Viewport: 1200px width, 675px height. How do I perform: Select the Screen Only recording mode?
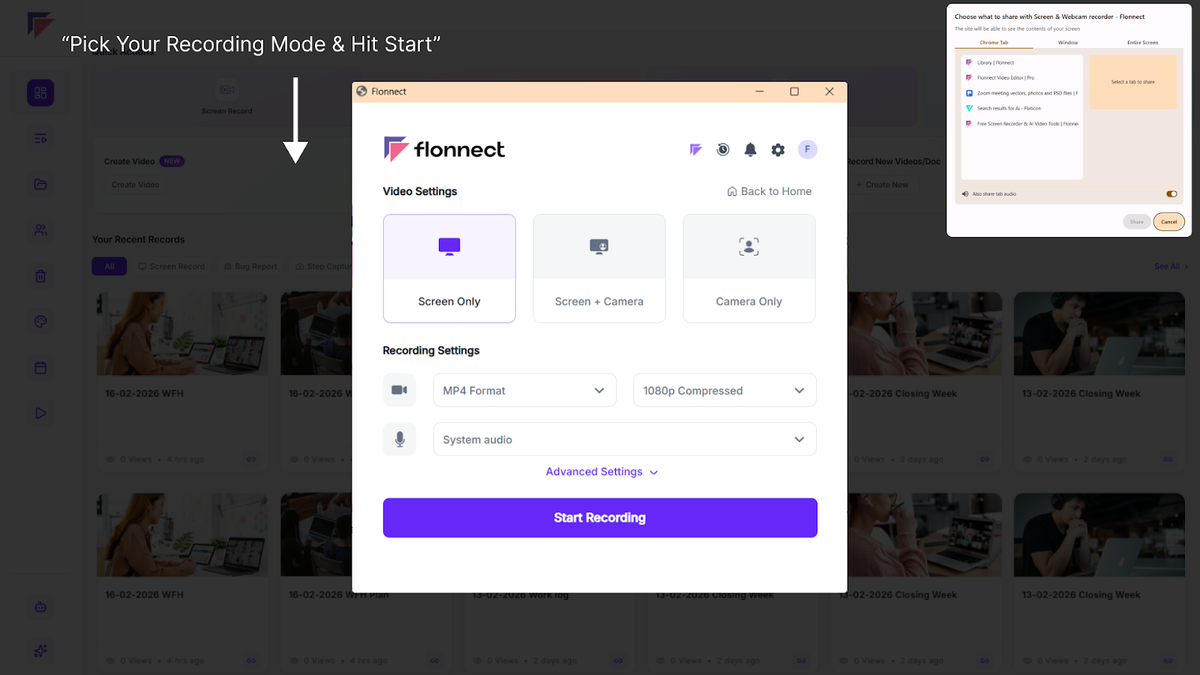(x=449, y=268)
